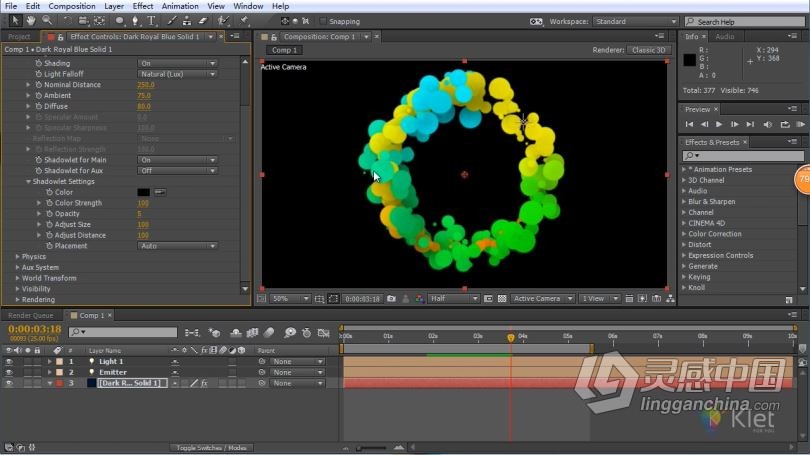Image resolution: width=810 pixels, height=455 pixels.
Task: Click the timeline search input field
Action: pos(123,332)
